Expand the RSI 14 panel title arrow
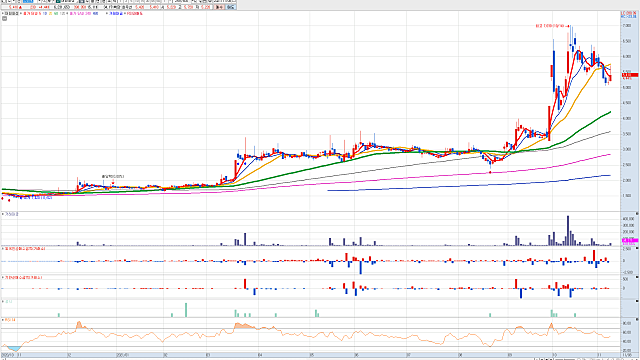Screen dimensions: 640x360 (3, 320)
